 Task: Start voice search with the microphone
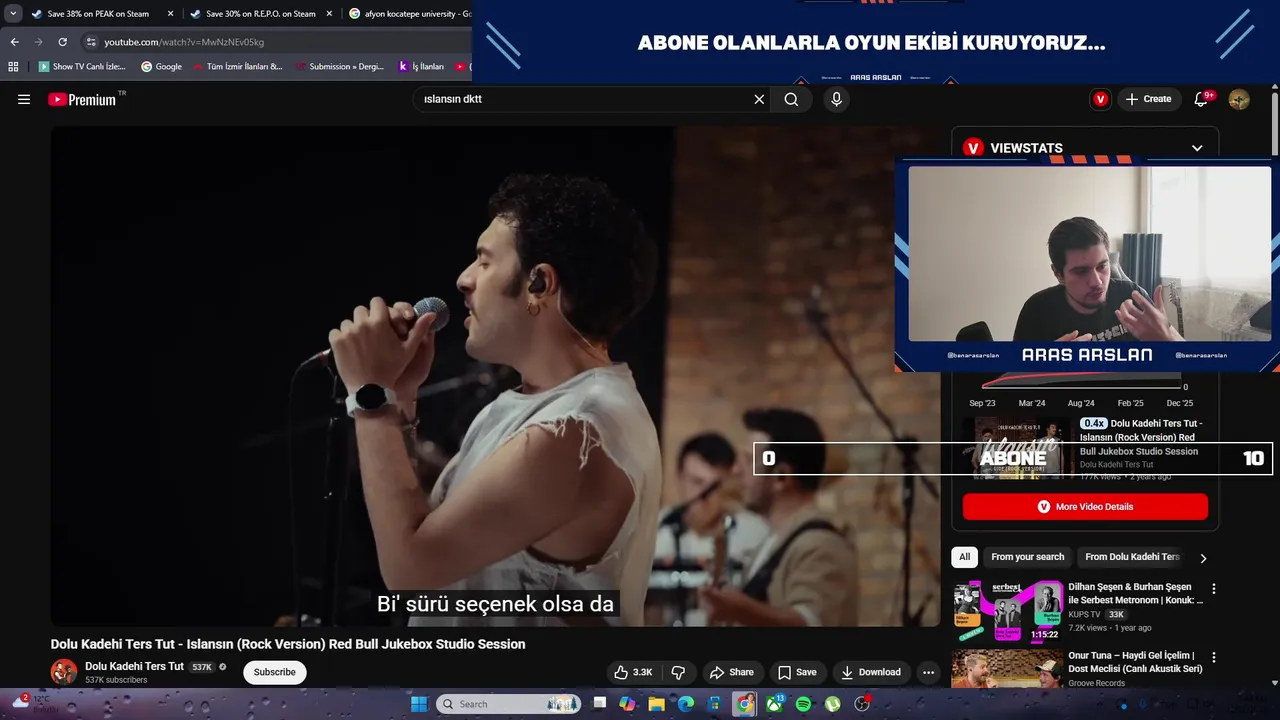coord(837,99)
